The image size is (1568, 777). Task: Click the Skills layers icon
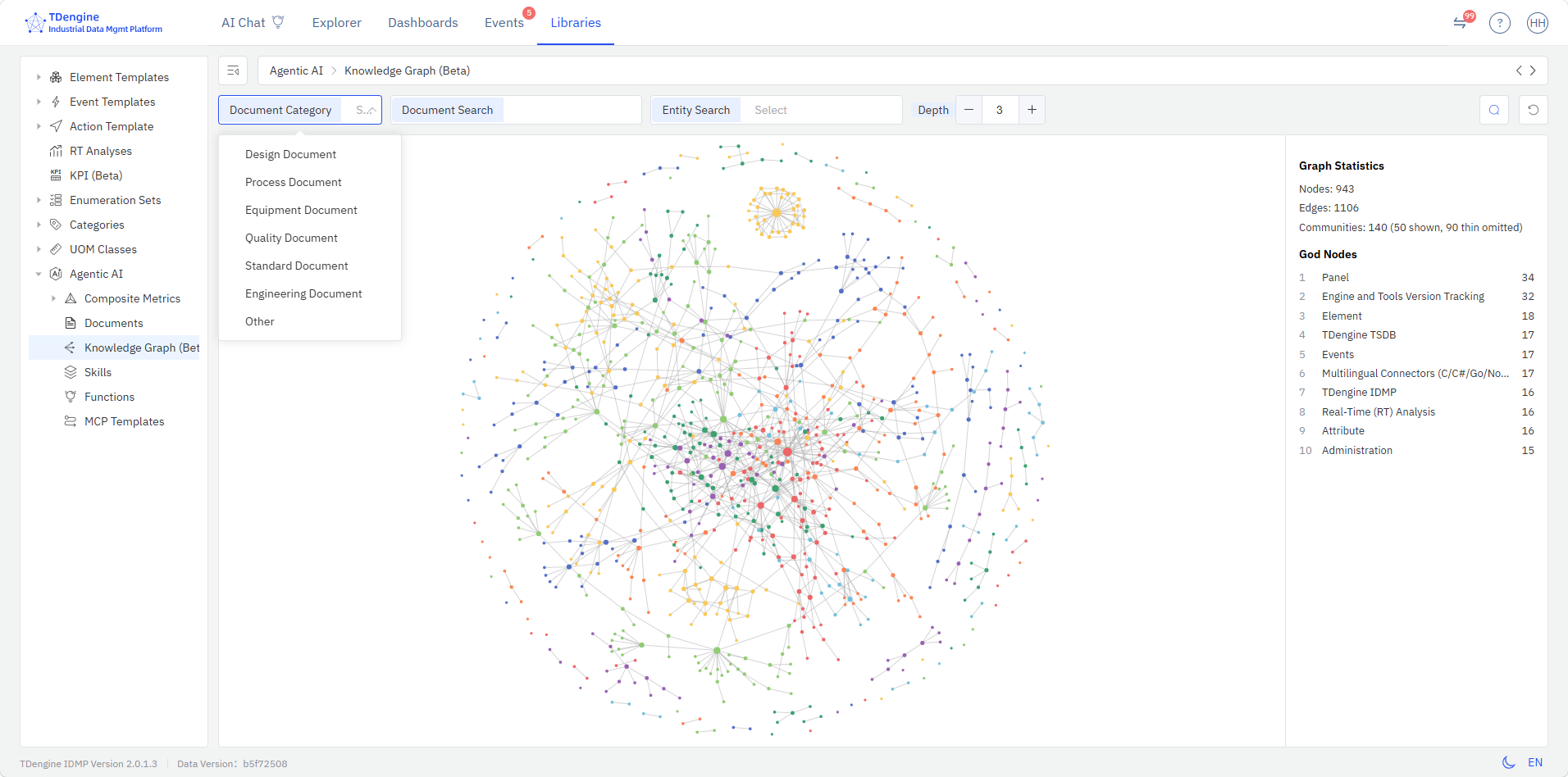pyautogui.click(x=71, y=372)
